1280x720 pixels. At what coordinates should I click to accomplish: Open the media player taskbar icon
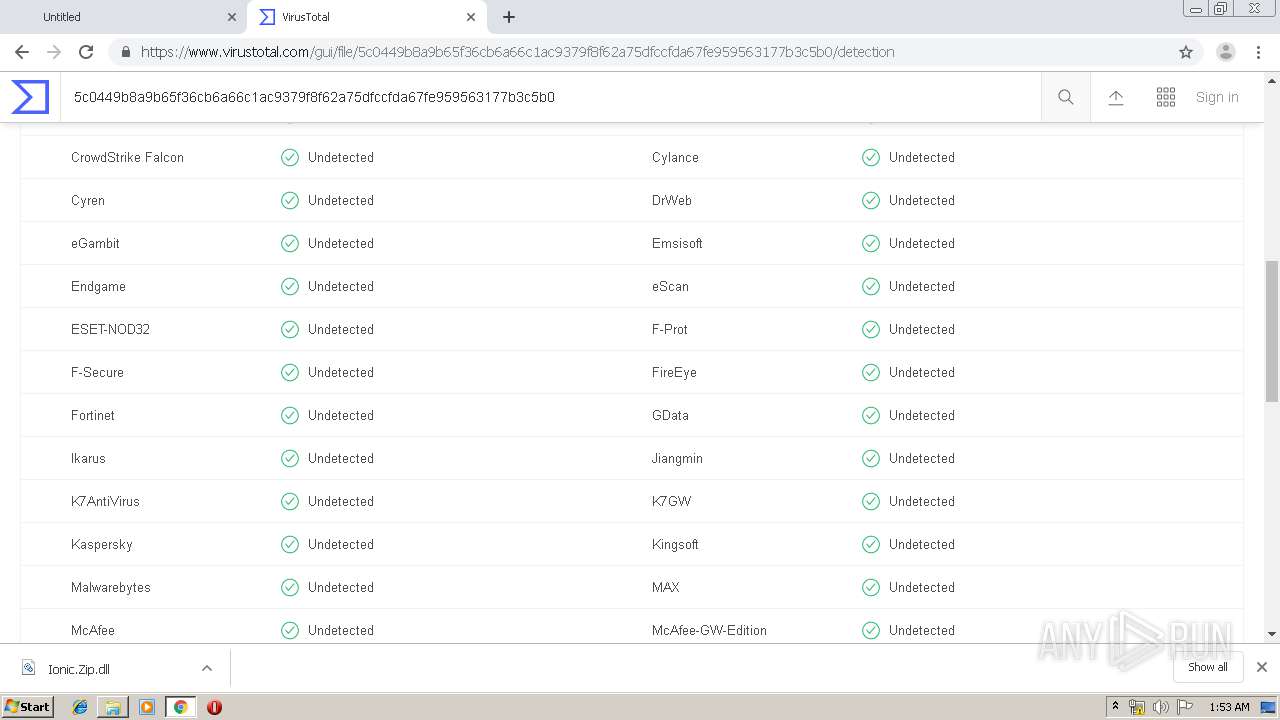[147, 707]
